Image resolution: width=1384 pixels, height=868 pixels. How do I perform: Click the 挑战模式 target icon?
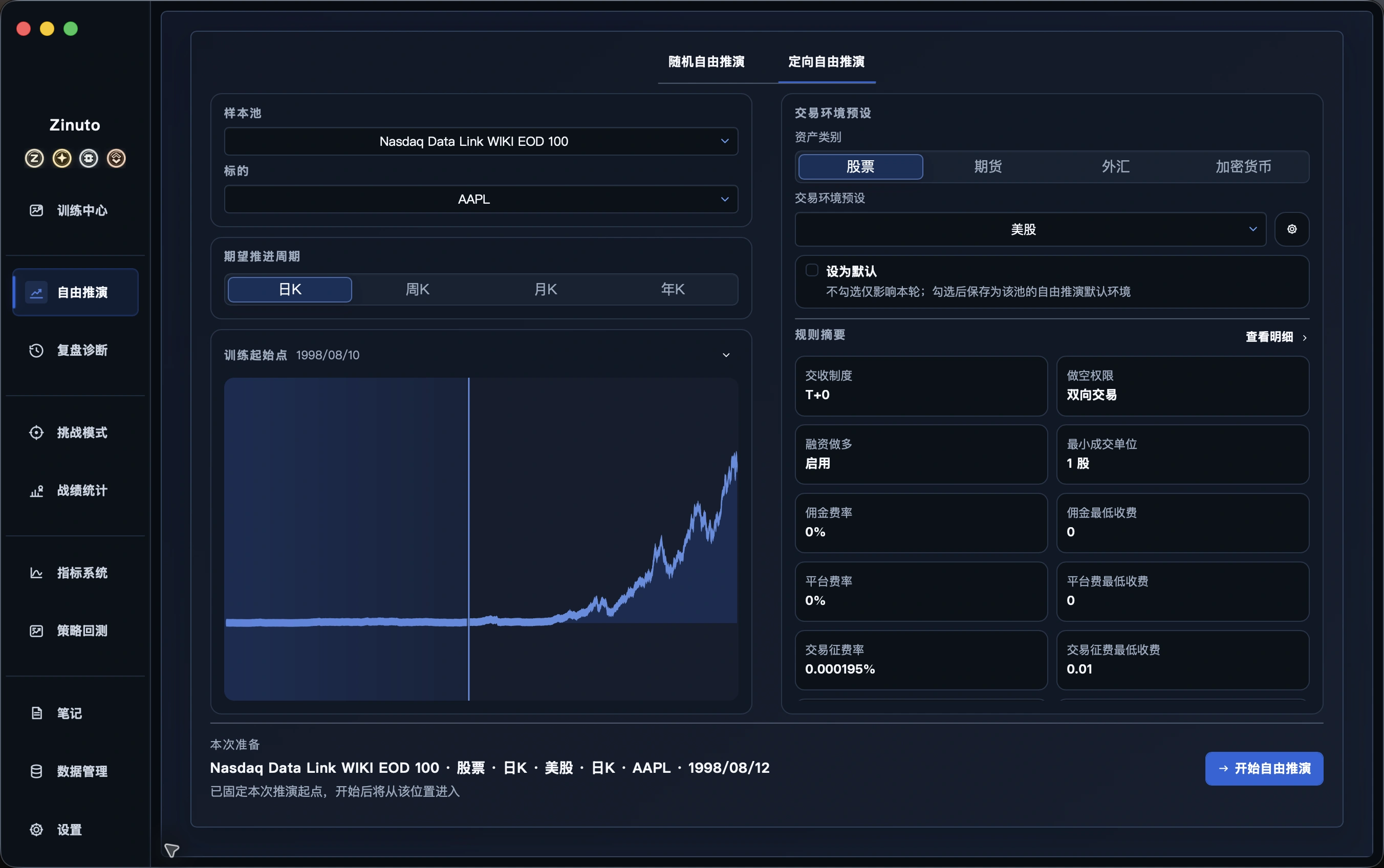click(x=36, y=432)
